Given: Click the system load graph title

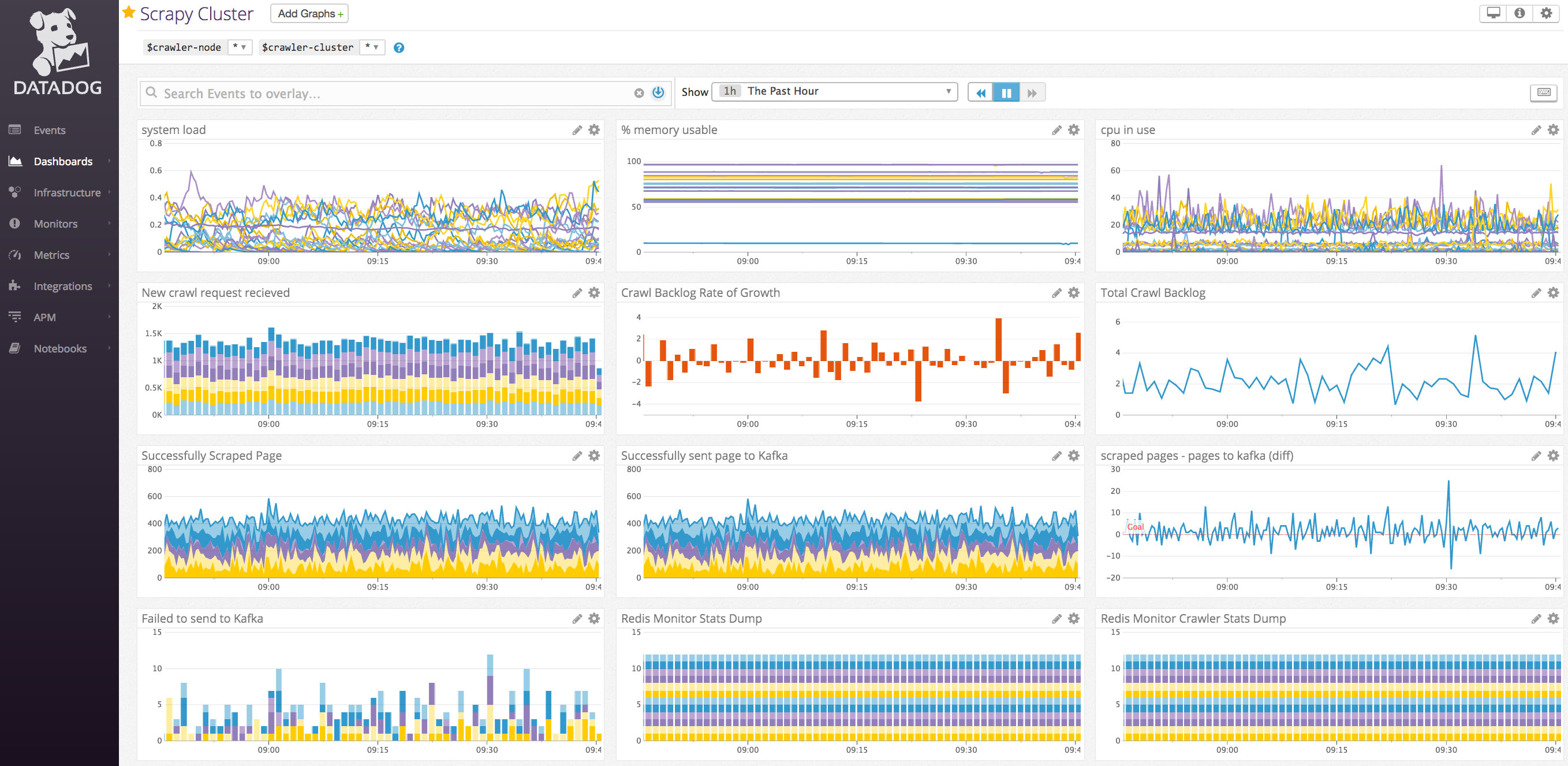Looking at the screenshot, I should [173, 130].
